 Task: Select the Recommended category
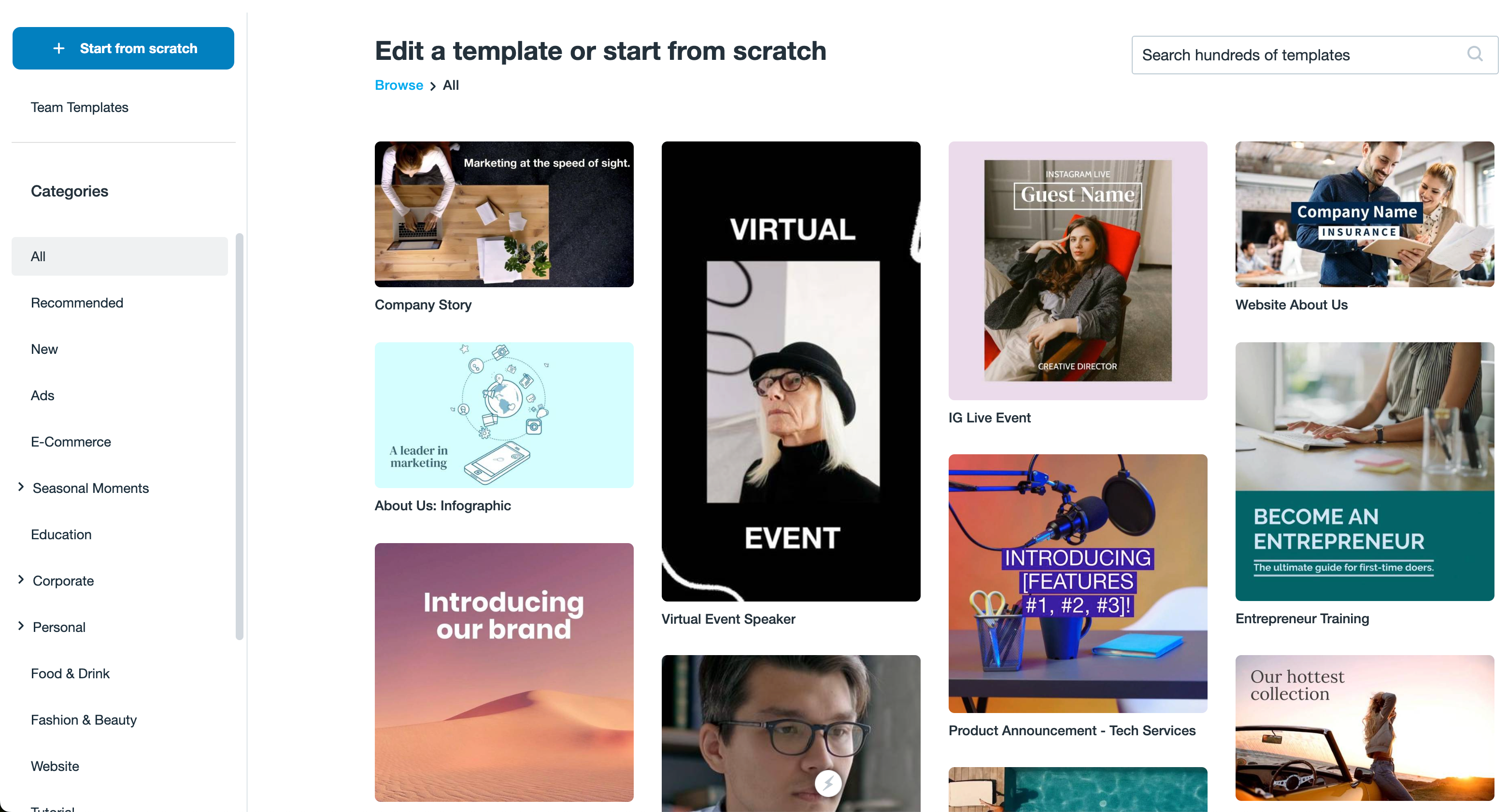coord(77,302)
